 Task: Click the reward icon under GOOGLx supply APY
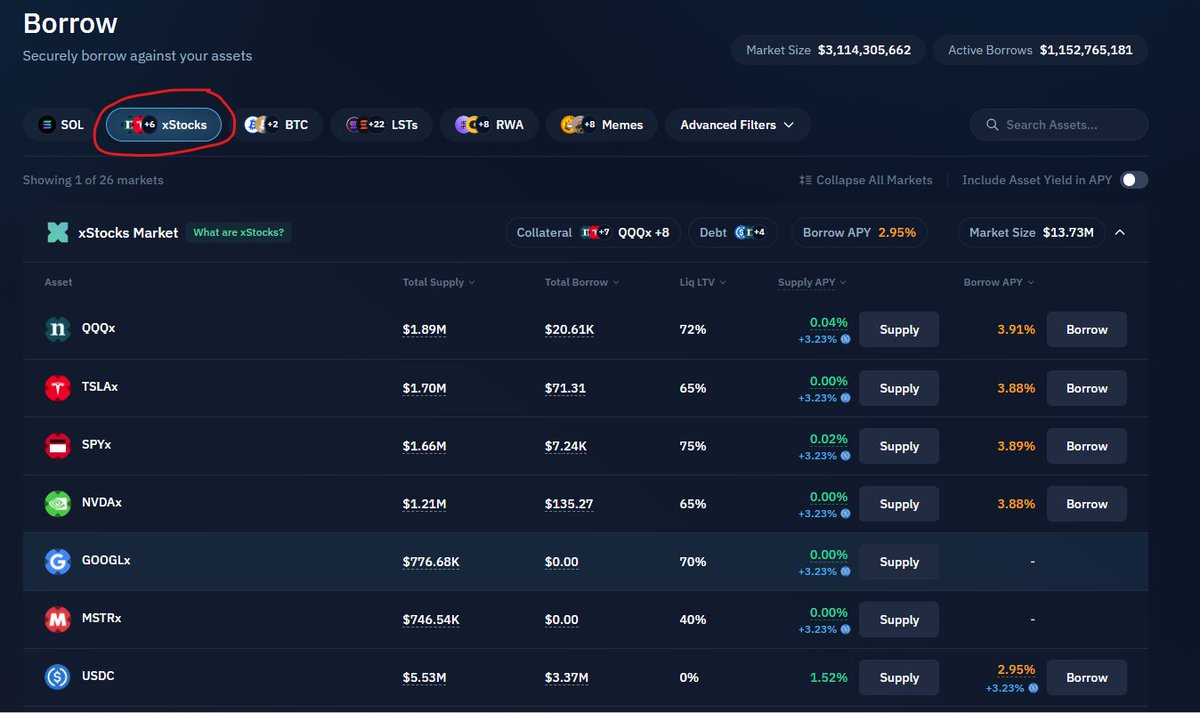(845, 572)
